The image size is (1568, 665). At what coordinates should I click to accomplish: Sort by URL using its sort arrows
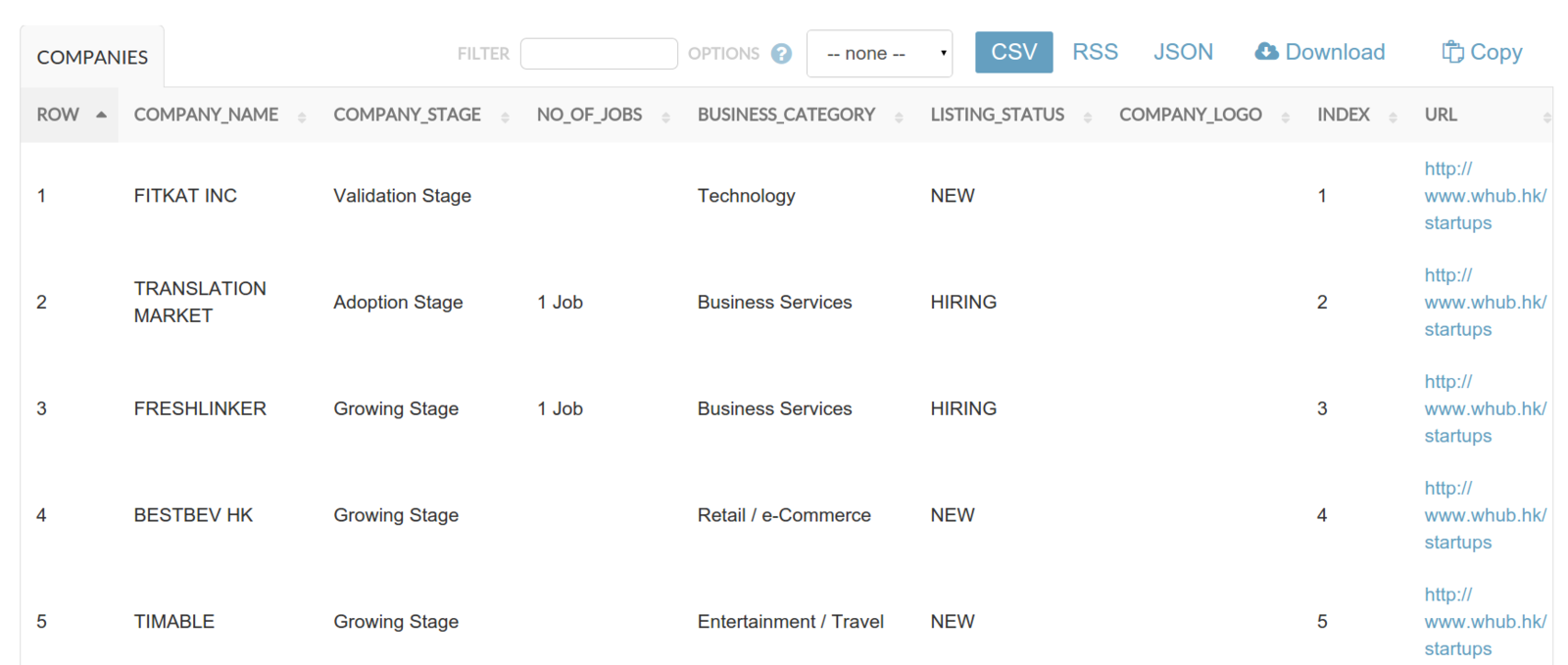[1546, 117]
